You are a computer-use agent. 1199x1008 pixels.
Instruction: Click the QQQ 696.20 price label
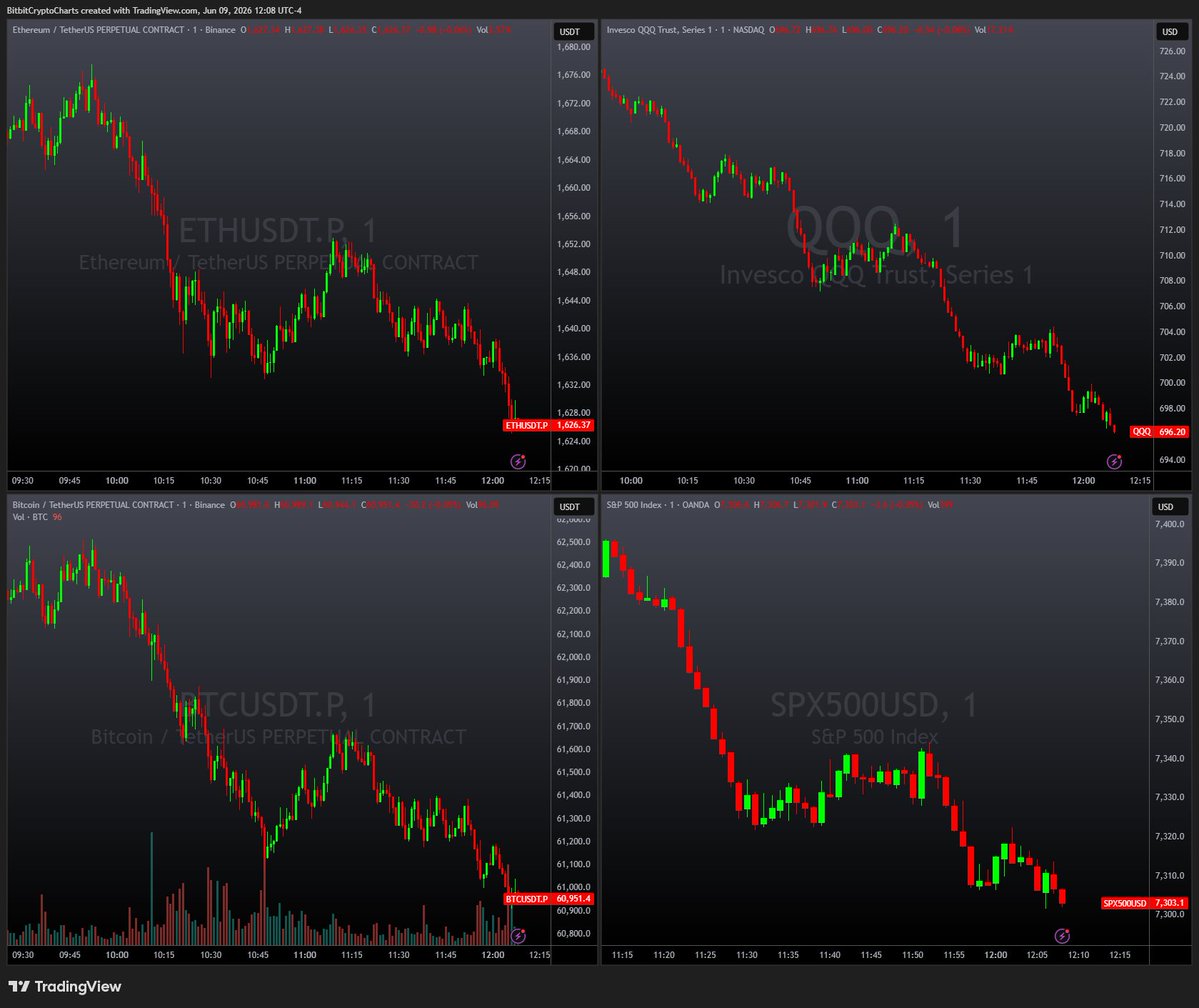point(1159,431)
